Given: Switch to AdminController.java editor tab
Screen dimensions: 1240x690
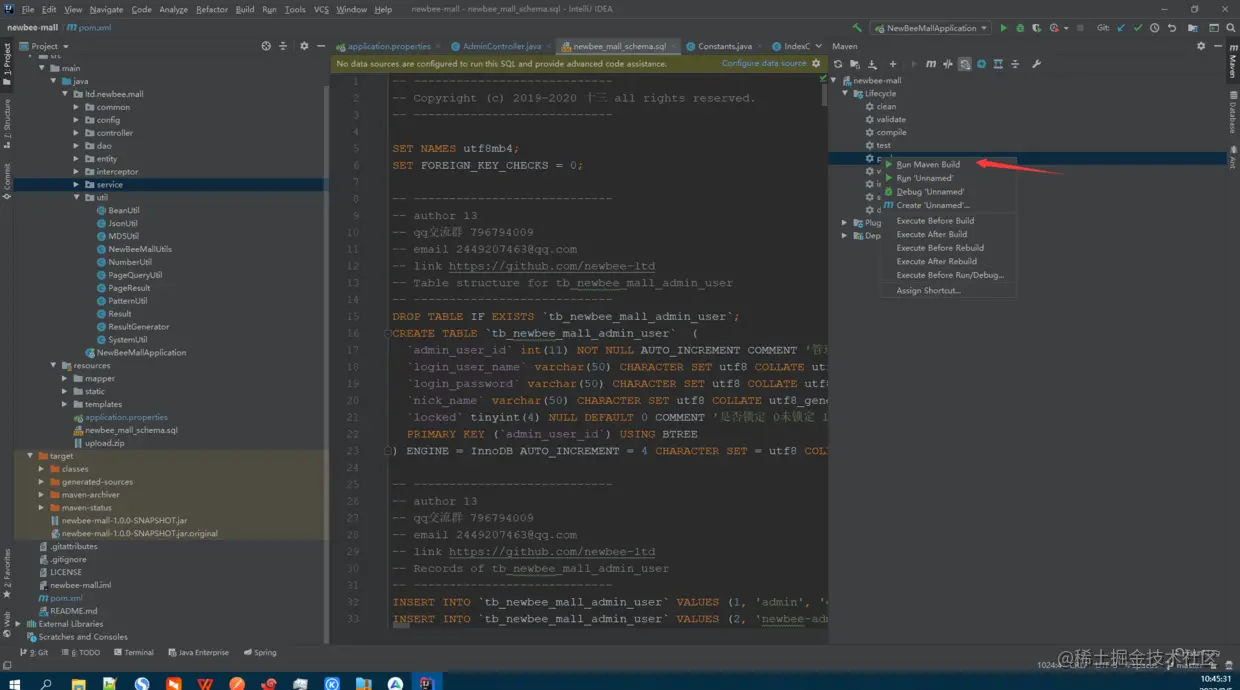Looking at the screenshot, I should 502,46.
